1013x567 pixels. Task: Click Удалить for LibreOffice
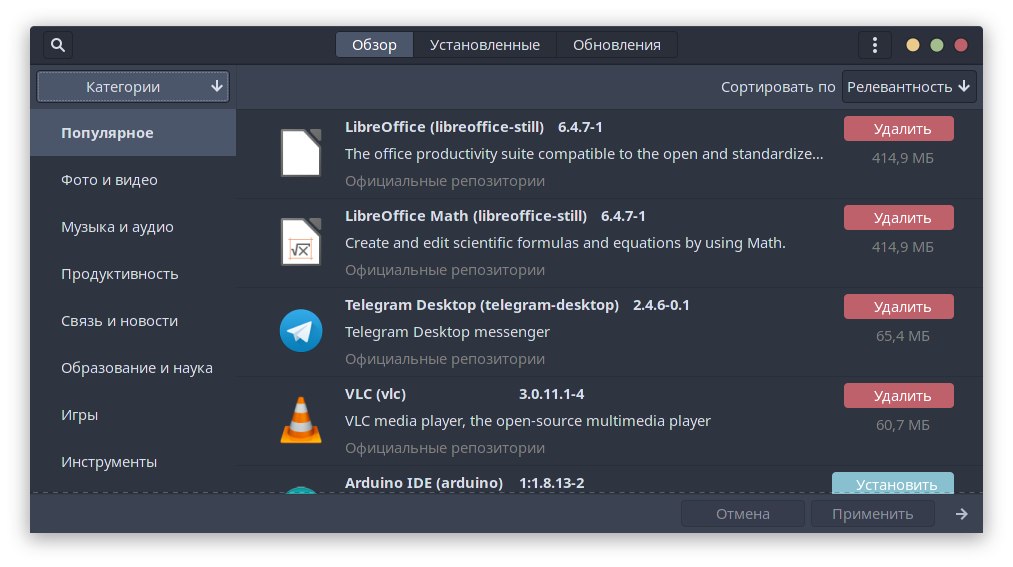tap(899, 129)
